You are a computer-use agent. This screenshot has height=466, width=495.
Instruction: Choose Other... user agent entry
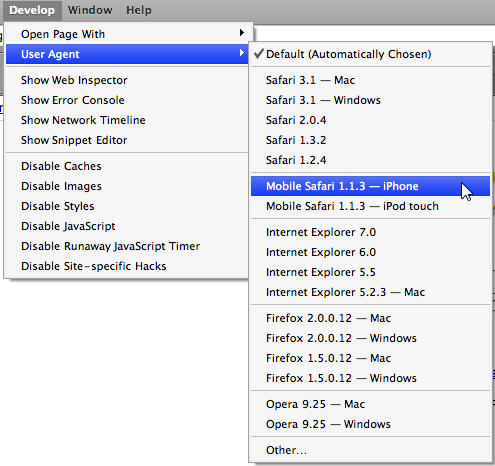click(370, 450)
